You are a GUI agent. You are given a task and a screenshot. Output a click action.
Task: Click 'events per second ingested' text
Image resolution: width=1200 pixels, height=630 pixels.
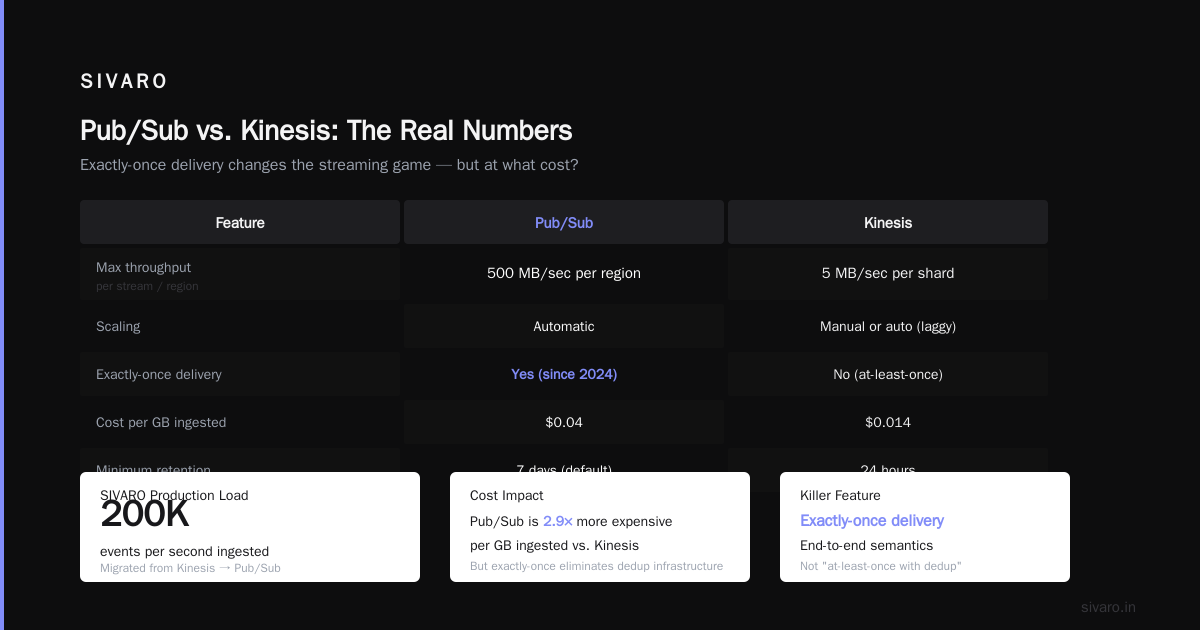pyautogui.click(x=184, y=551)
